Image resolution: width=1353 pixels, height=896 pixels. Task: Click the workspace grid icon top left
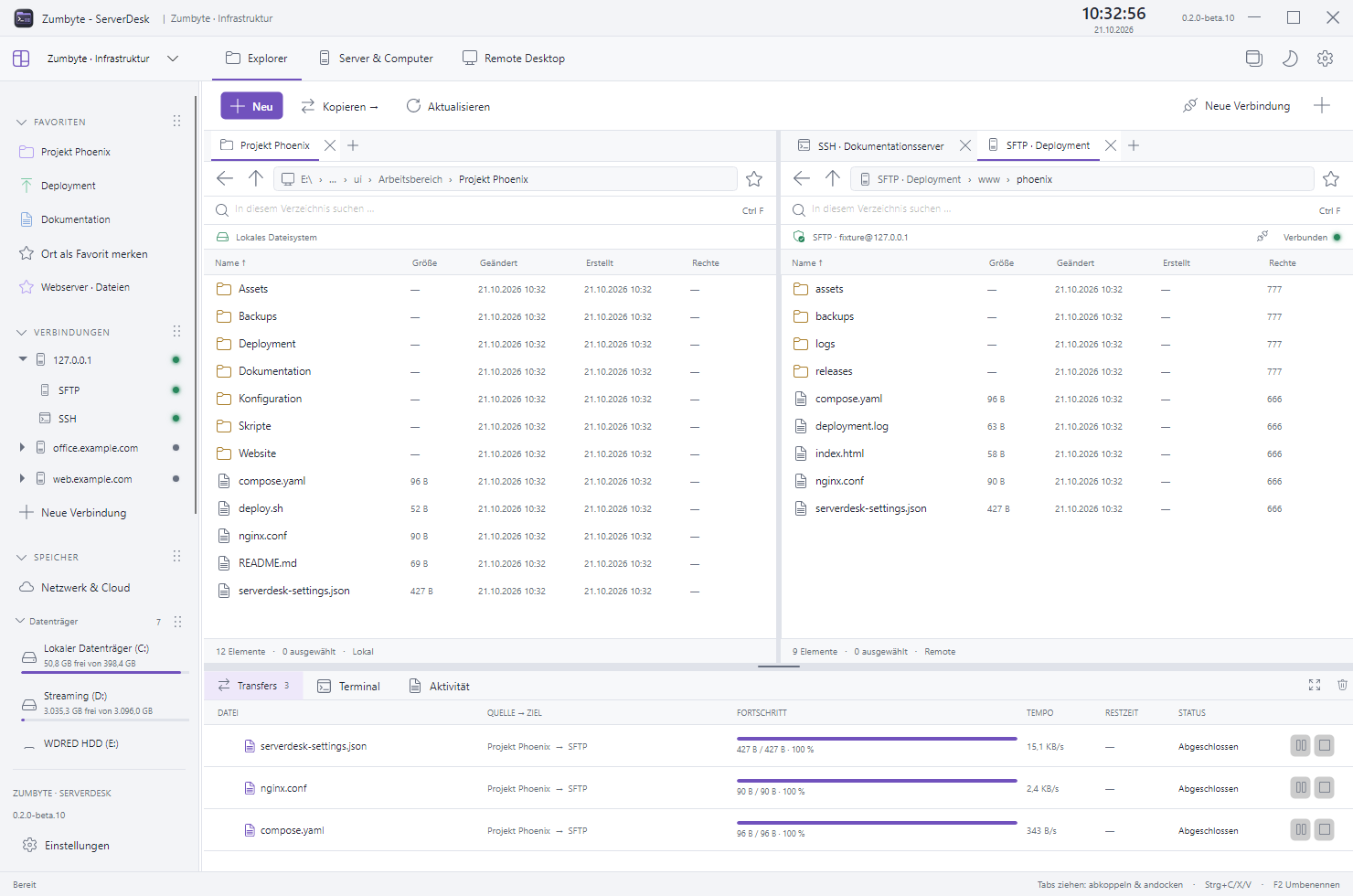(x=21, y=59)
